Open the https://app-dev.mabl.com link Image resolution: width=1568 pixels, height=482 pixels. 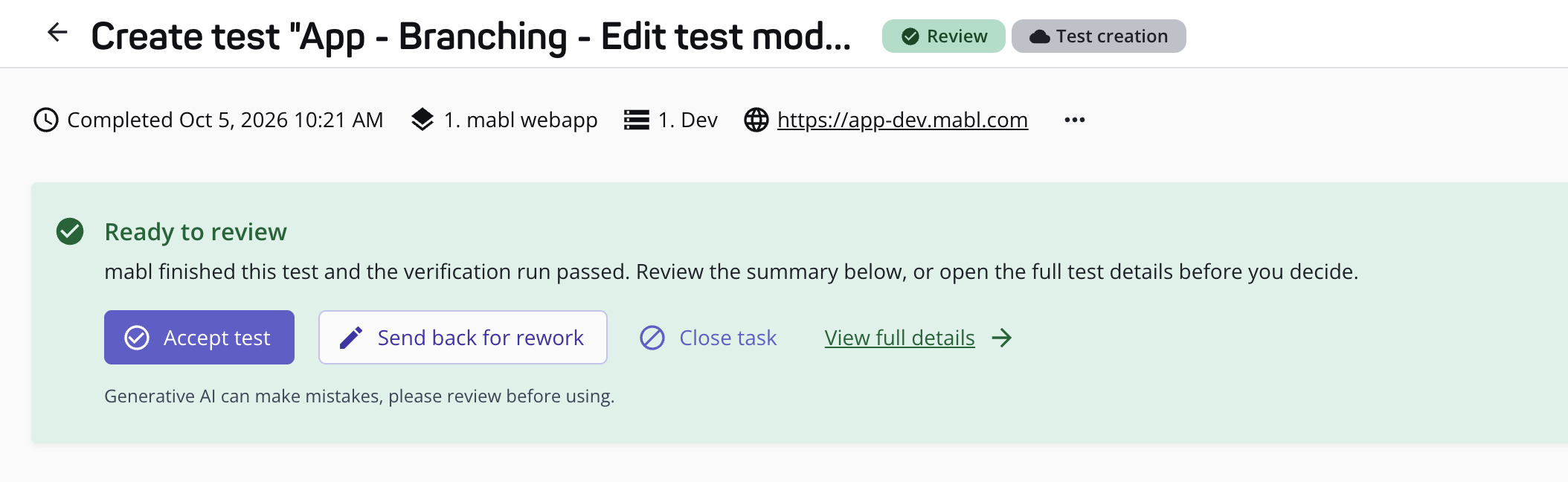[902, 120]
